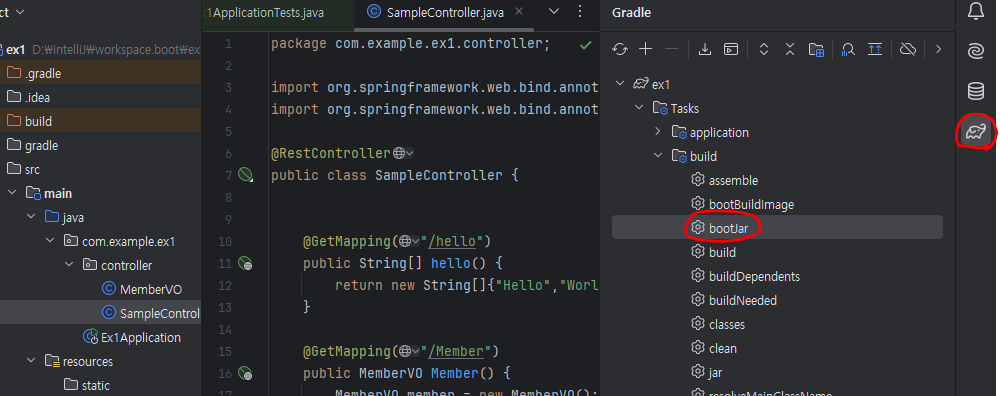This screenshot has height=396, width=1000.
Task: Reload all Gradle projects
Action: pos(620,49)
